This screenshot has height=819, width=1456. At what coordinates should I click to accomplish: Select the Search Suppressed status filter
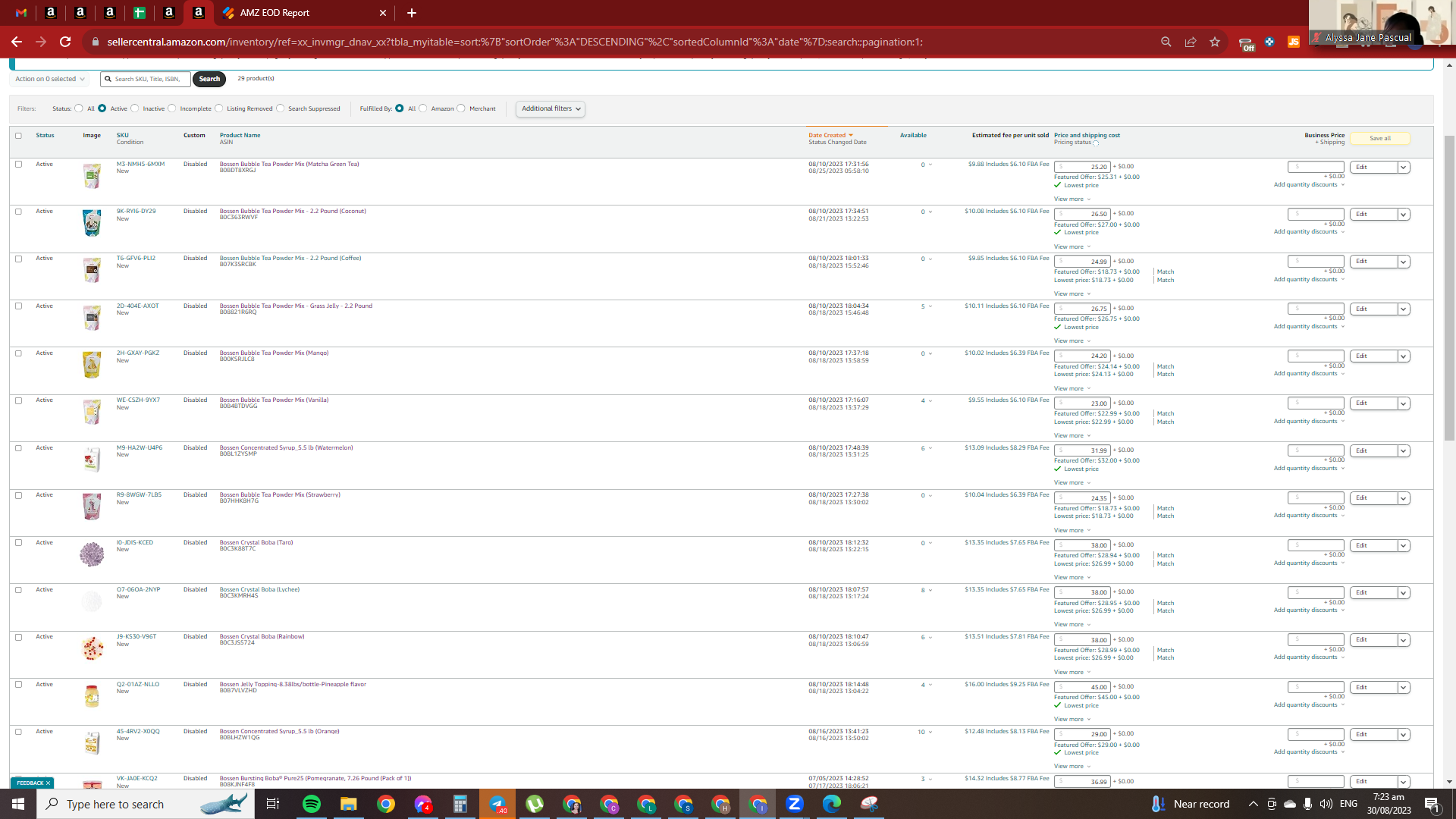click(281, 108)
